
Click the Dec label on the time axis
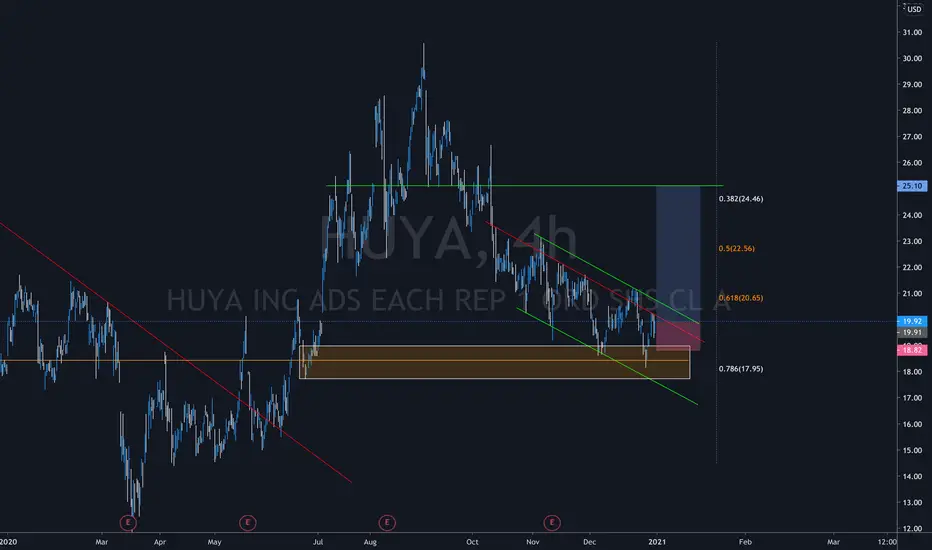pos(589,542)
